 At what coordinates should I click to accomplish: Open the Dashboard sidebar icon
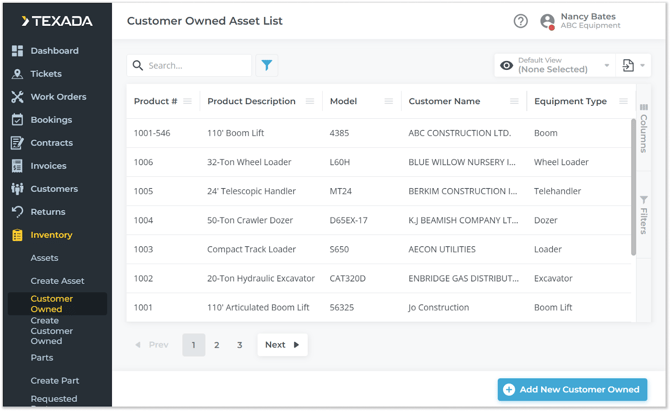(17, 51)
